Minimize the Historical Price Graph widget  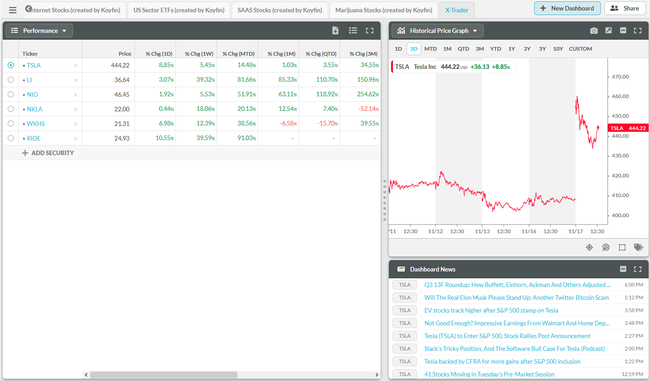(x=623, y=31)
